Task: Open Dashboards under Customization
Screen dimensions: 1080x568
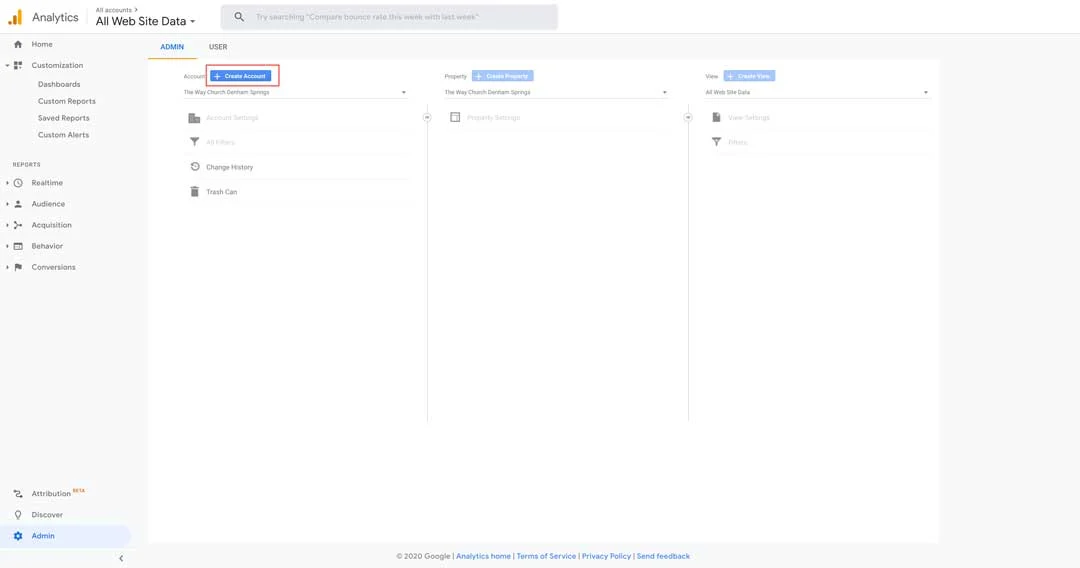Action: tap(59, 84)
